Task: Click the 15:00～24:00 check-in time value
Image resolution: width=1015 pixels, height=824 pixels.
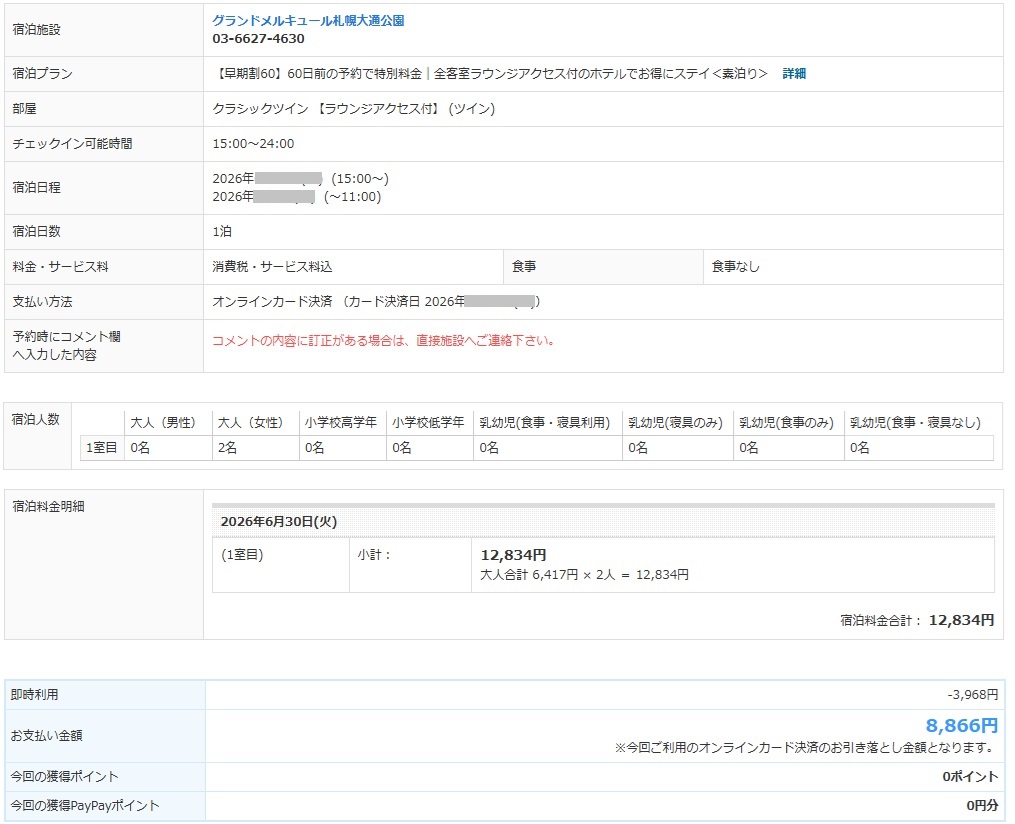Action: (253, 144)
